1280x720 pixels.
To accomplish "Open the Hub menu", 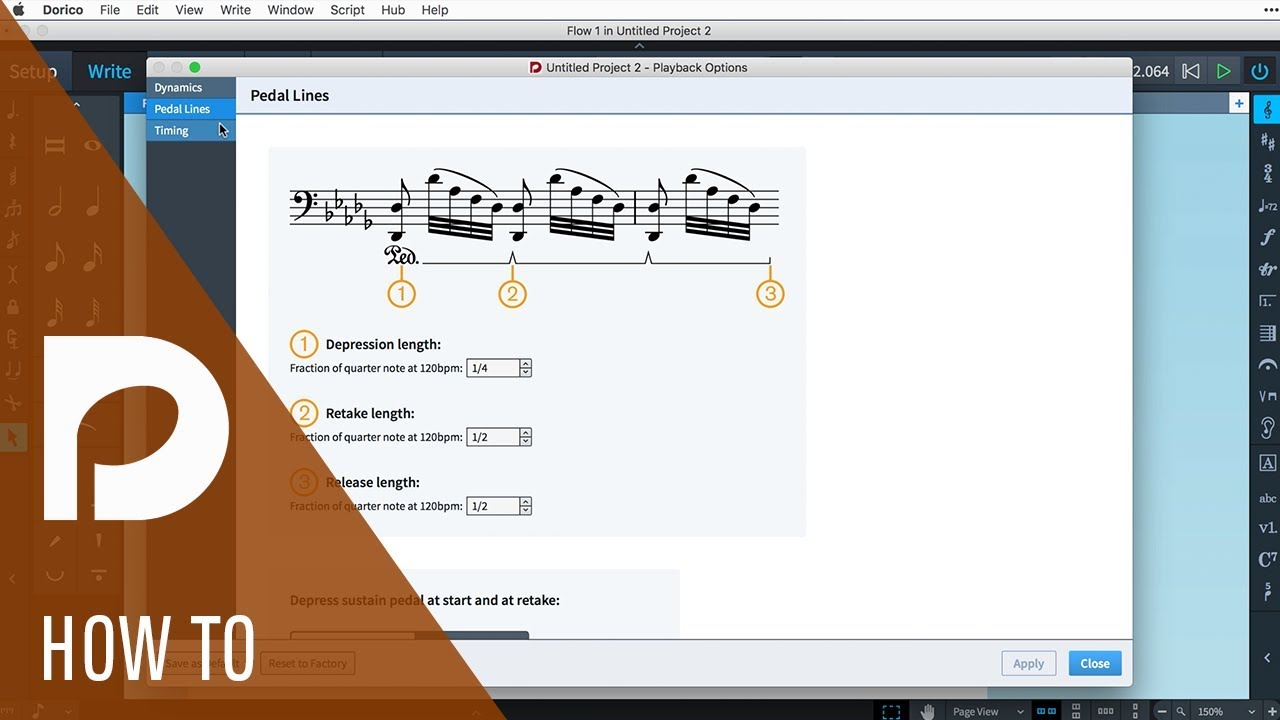I will [x=393, y=10].
